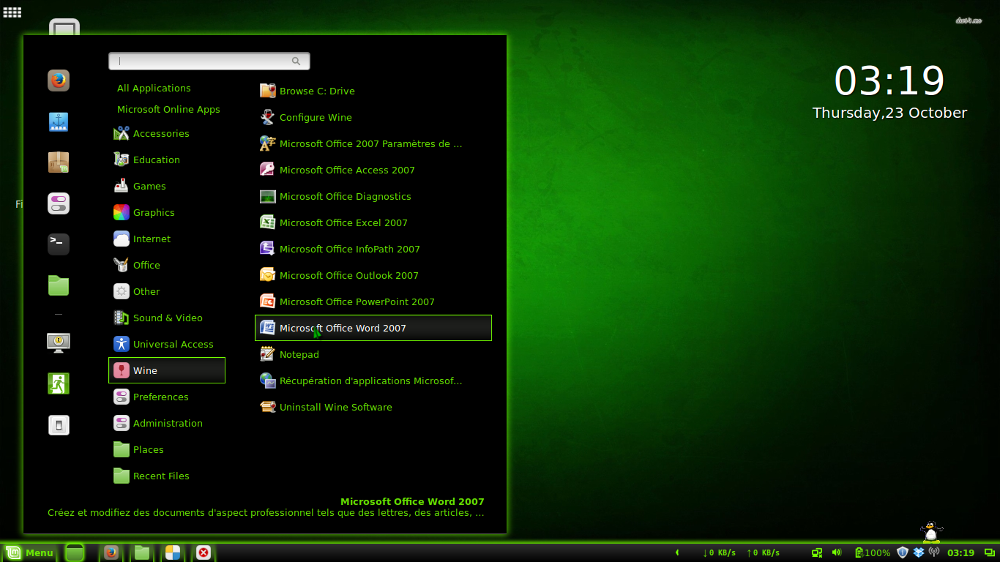Click the window list icon at panel end
Viewport: 1000px width, 562px height.
tap(990, 552)
